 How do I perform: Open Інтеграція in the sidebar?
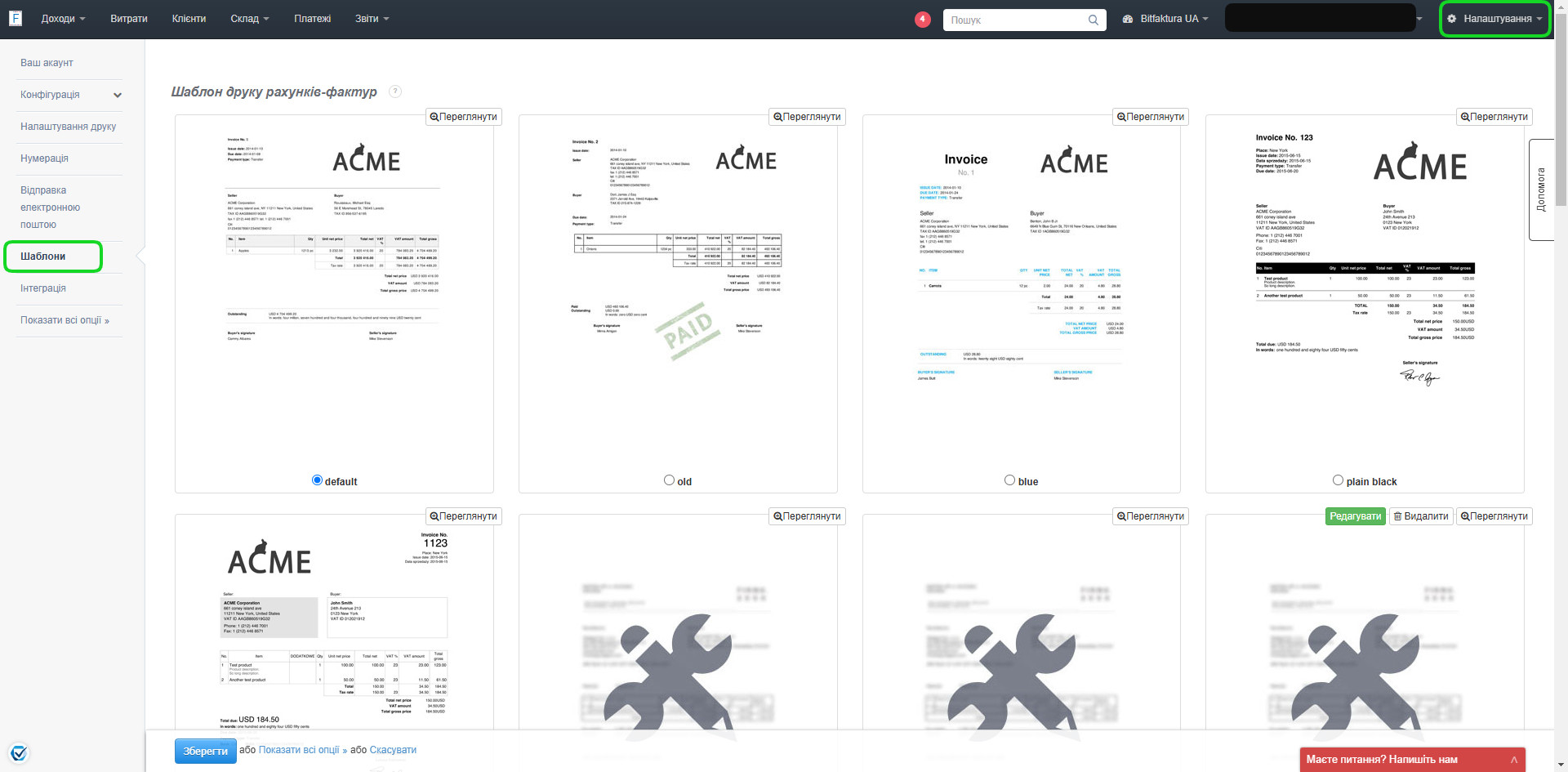43,288
